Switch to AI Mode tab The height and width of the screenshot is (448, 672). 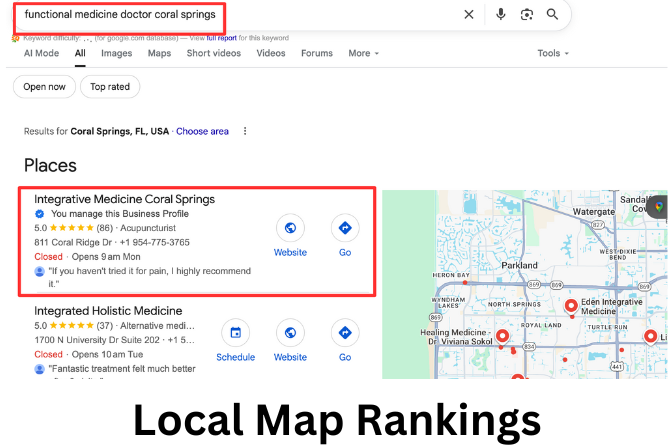coord(41,53)
